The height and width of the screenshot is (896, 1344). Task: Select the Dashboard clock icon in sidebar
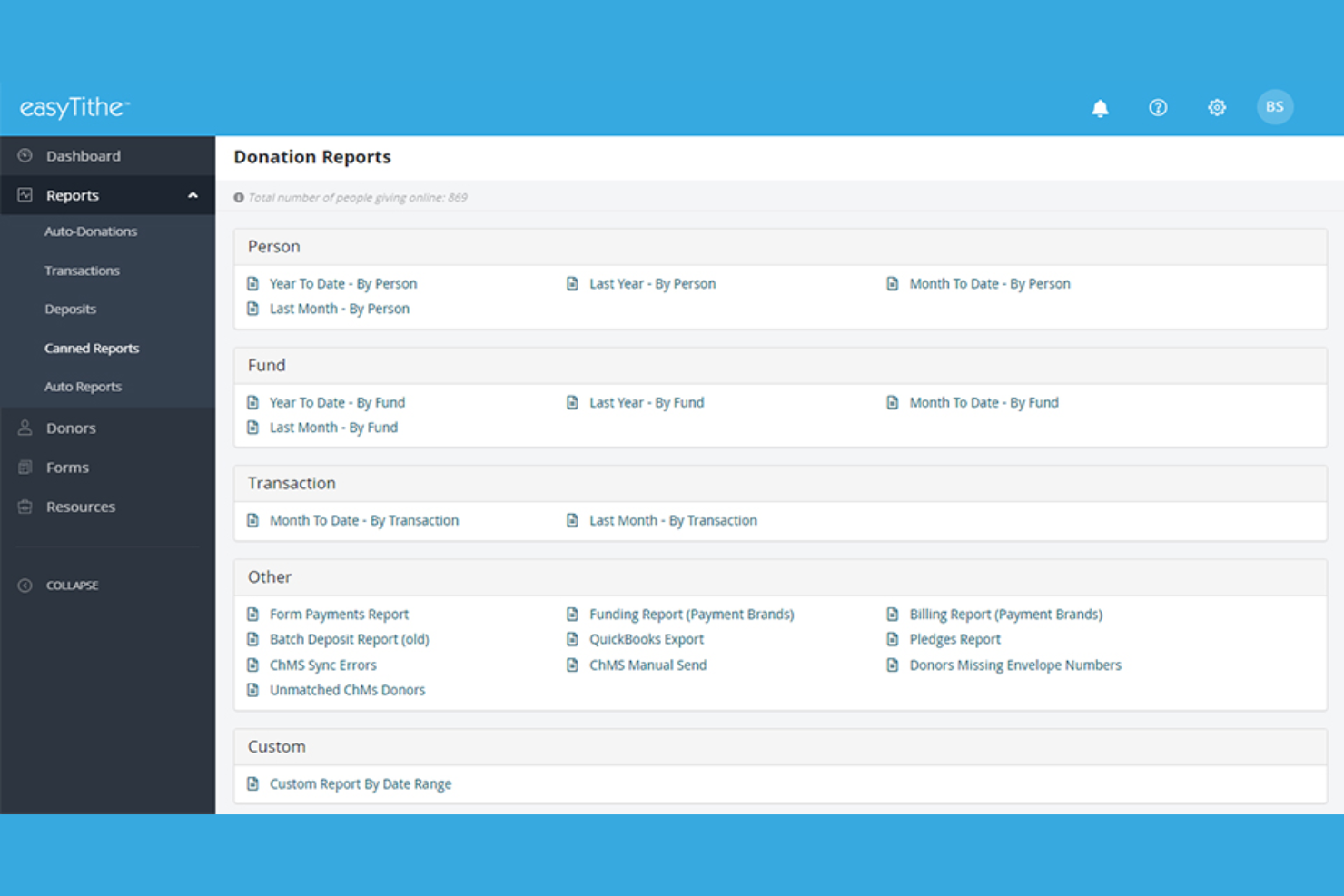pos(25,155)
